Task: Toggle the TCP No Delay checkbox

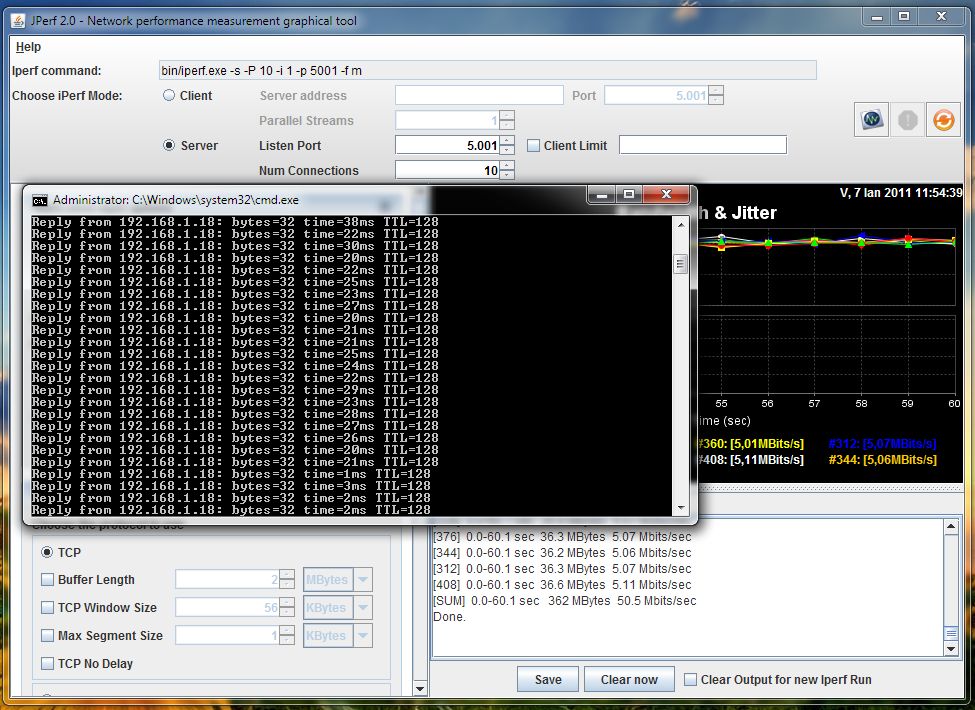Action: click(47, 664)
